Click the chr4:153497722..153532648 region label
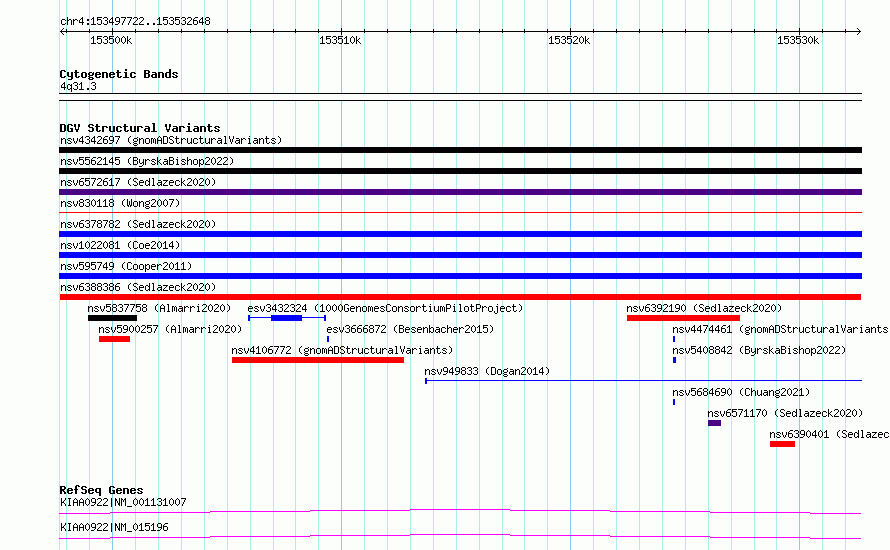 (x=135, y=21)
